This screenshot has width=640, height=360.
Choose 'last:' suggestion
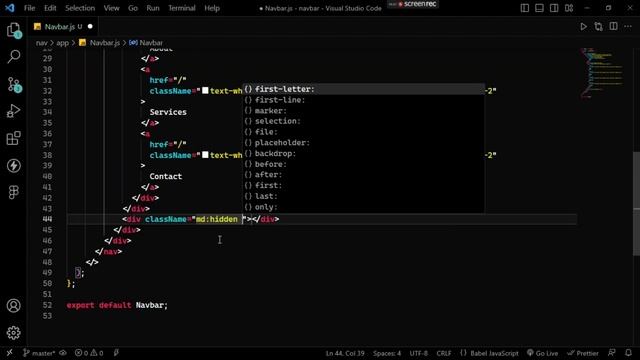pos(364,196)
